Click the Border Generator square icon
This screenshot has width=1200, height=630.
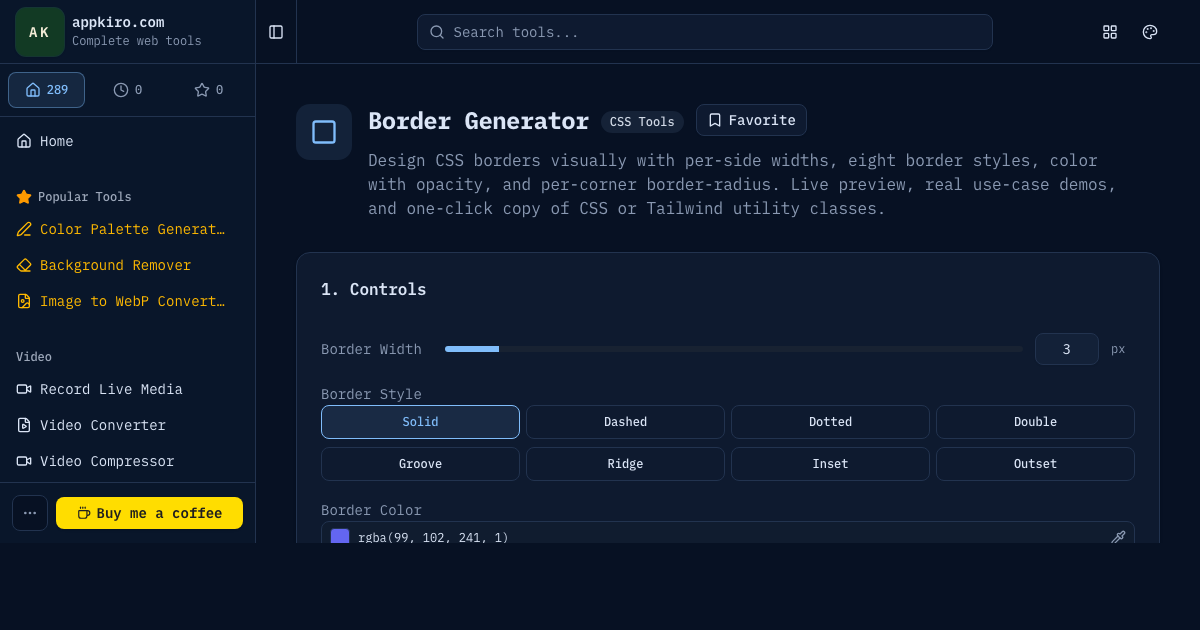click(x=324, y=132)
